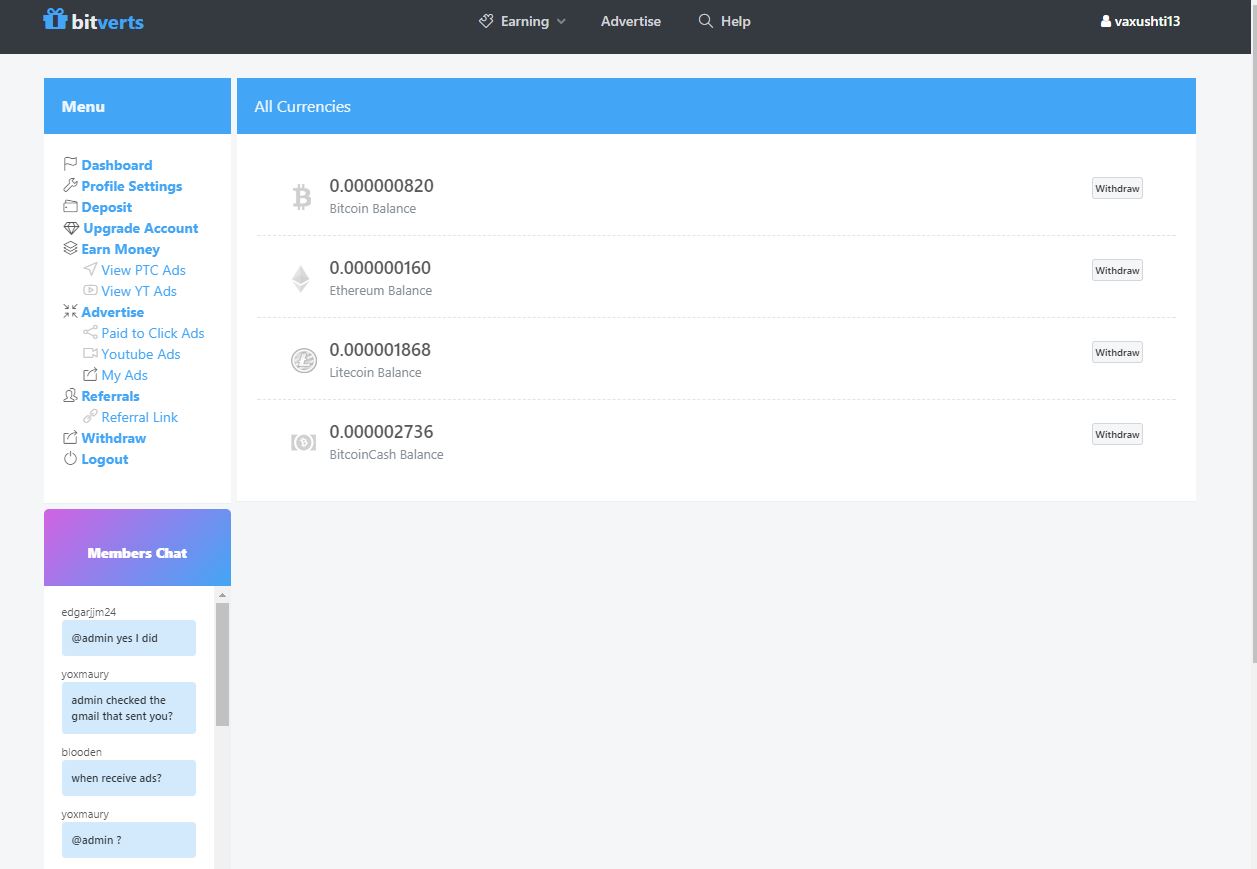Open Referral Link page

coord(140,417)
